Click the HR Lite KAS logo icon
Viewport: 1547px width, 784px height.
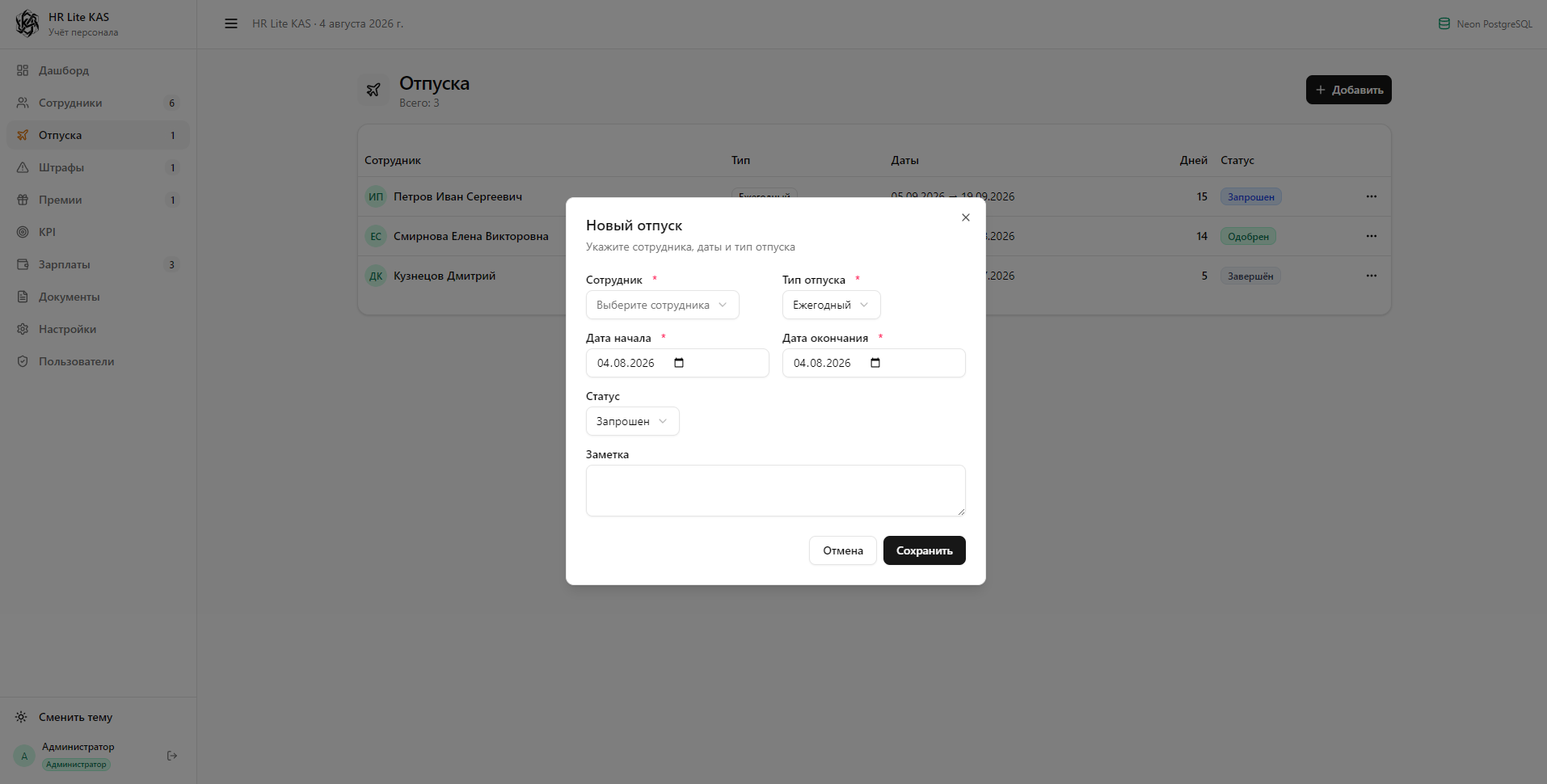pyautogui.click(x=27, y=23)
